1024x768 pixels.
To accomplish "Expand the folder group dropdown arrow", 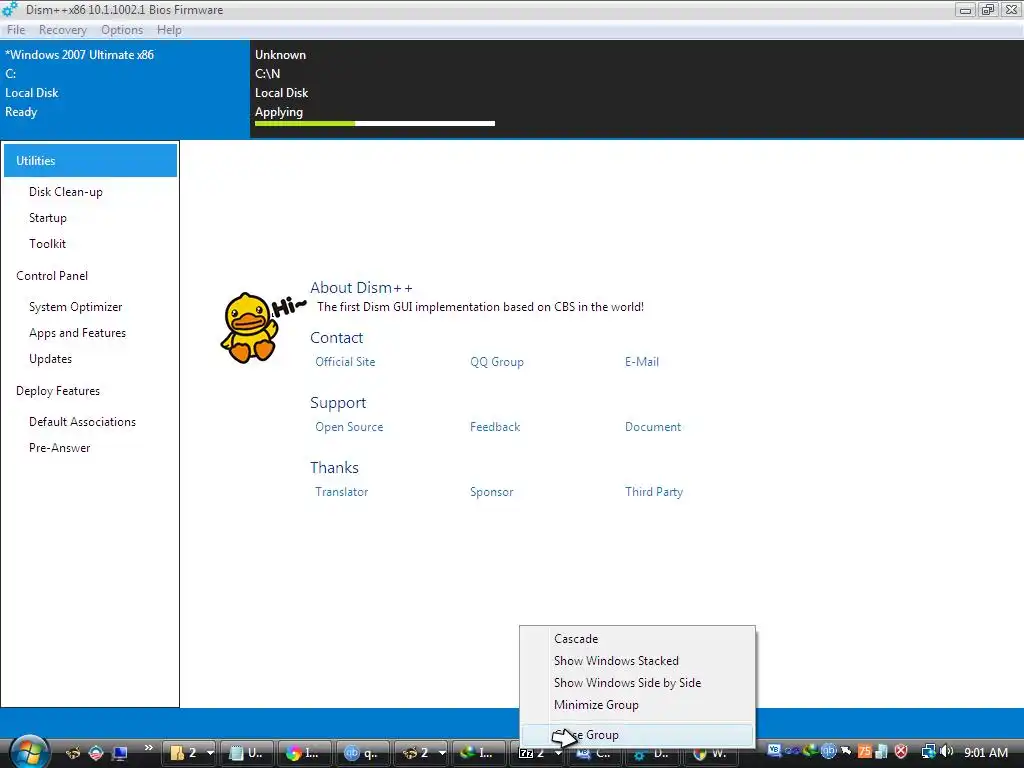I will pyautogui.click(x=210, y=753).
